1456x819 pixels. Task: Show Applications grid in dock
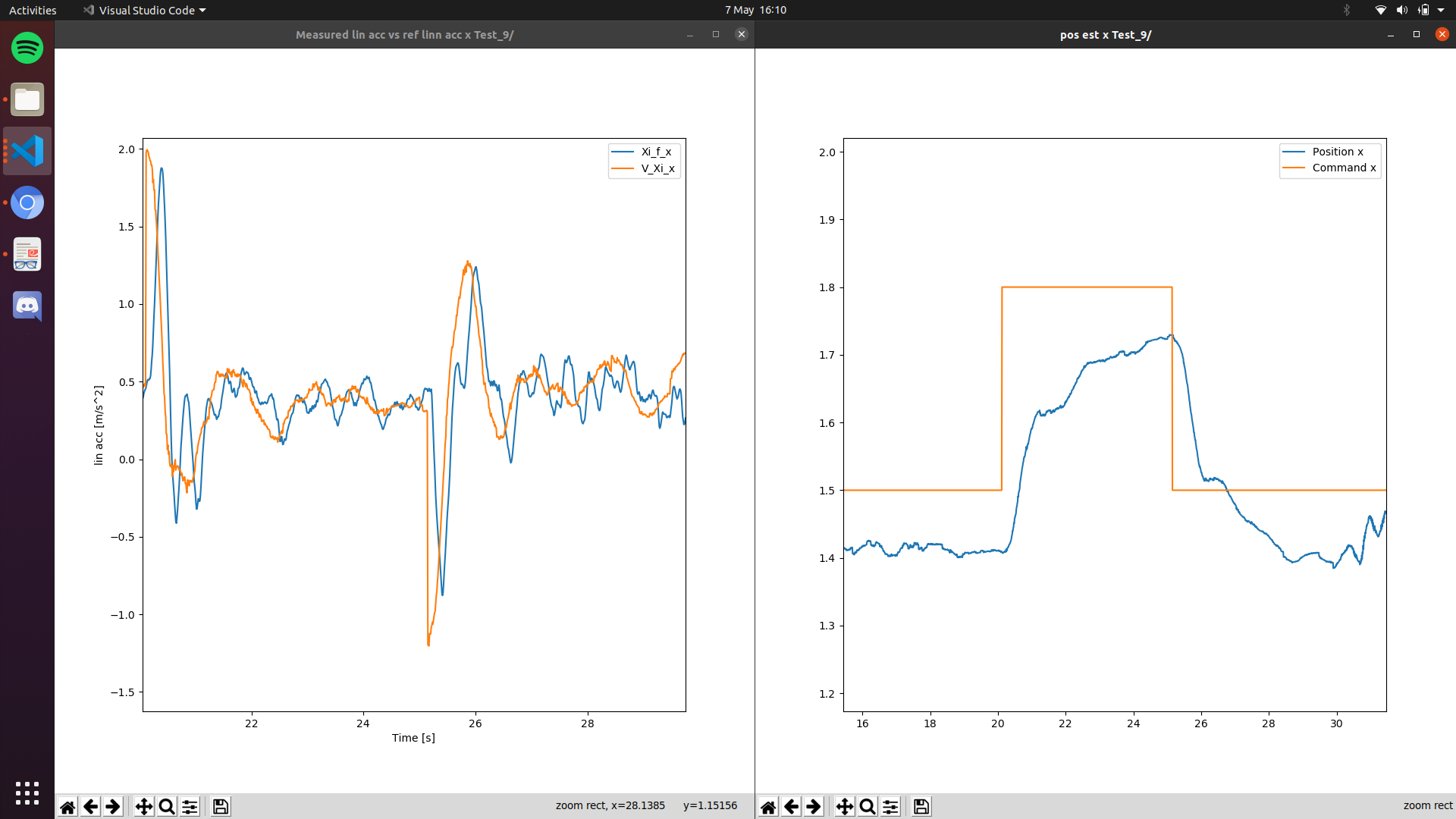coord(27,792)
